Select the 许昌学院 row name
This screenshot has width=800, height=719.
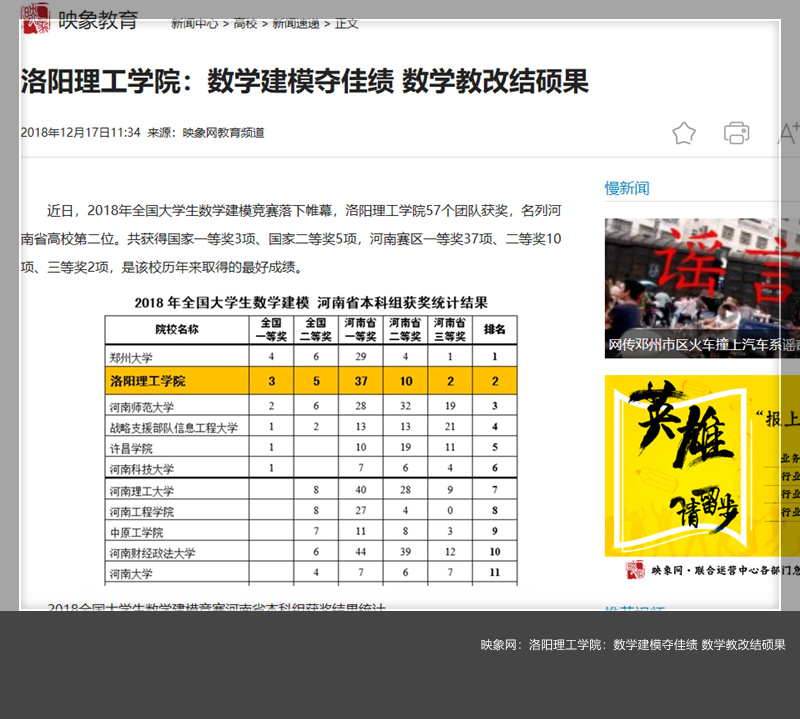click(x=131, y=448)
